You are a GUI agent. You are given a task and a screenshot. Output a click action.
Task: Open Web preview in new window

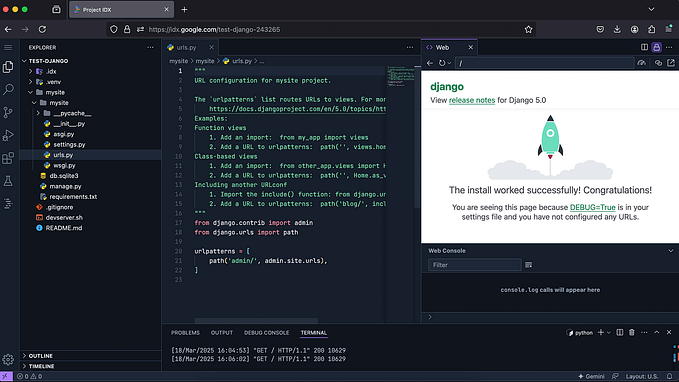pos(671,63)
